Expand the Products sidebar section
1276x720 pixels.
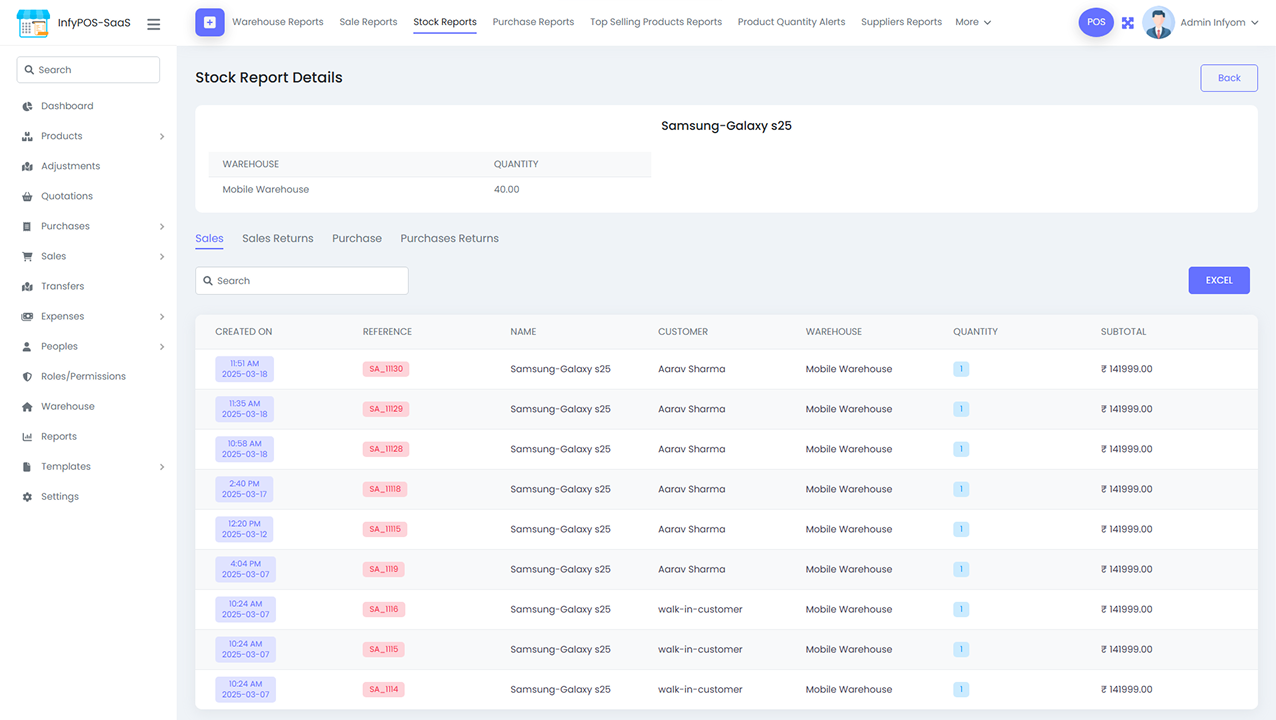(x=62, y=135)
